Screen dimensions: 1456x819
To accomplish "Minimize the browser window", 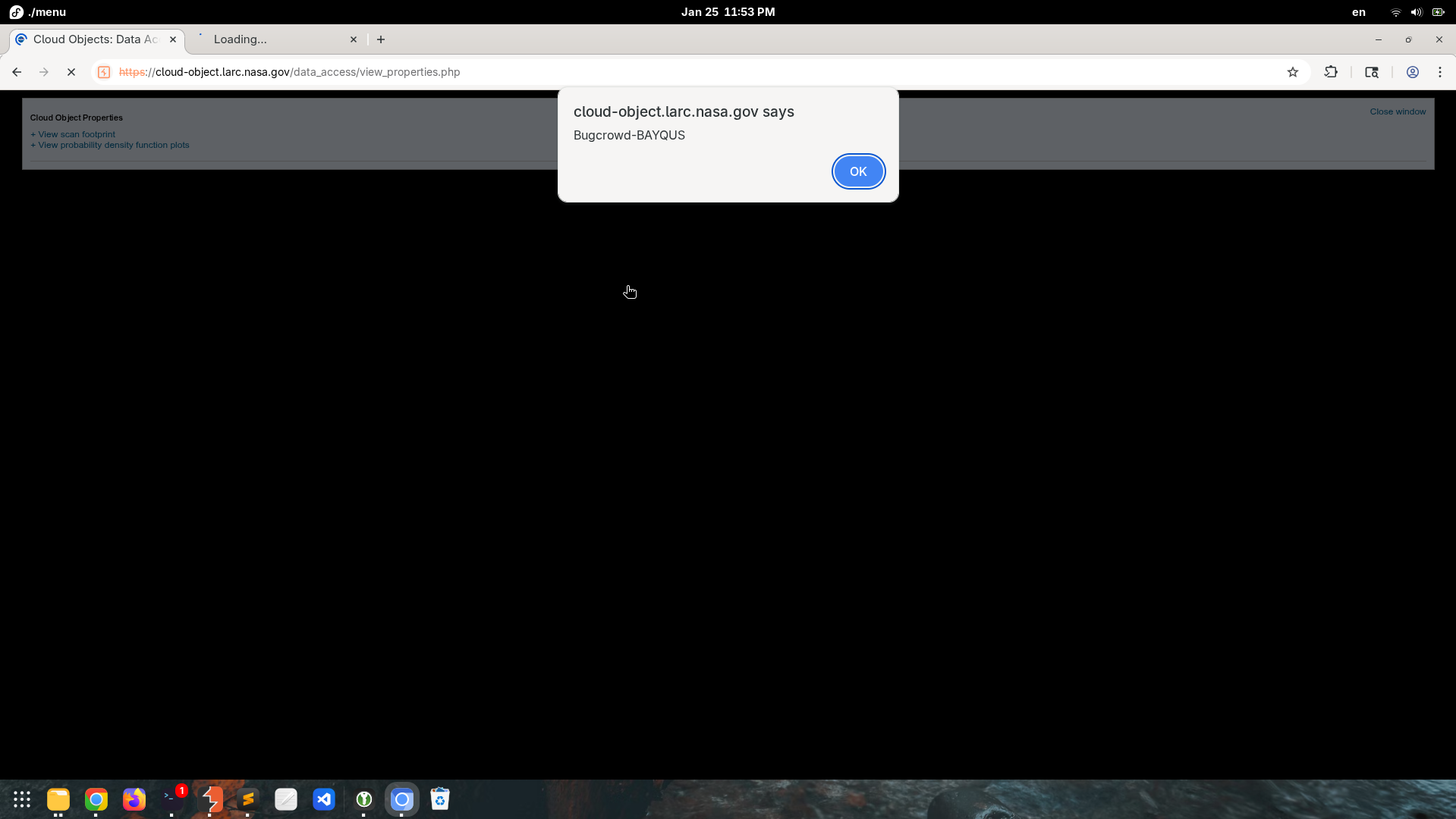I will [1379, 39].
